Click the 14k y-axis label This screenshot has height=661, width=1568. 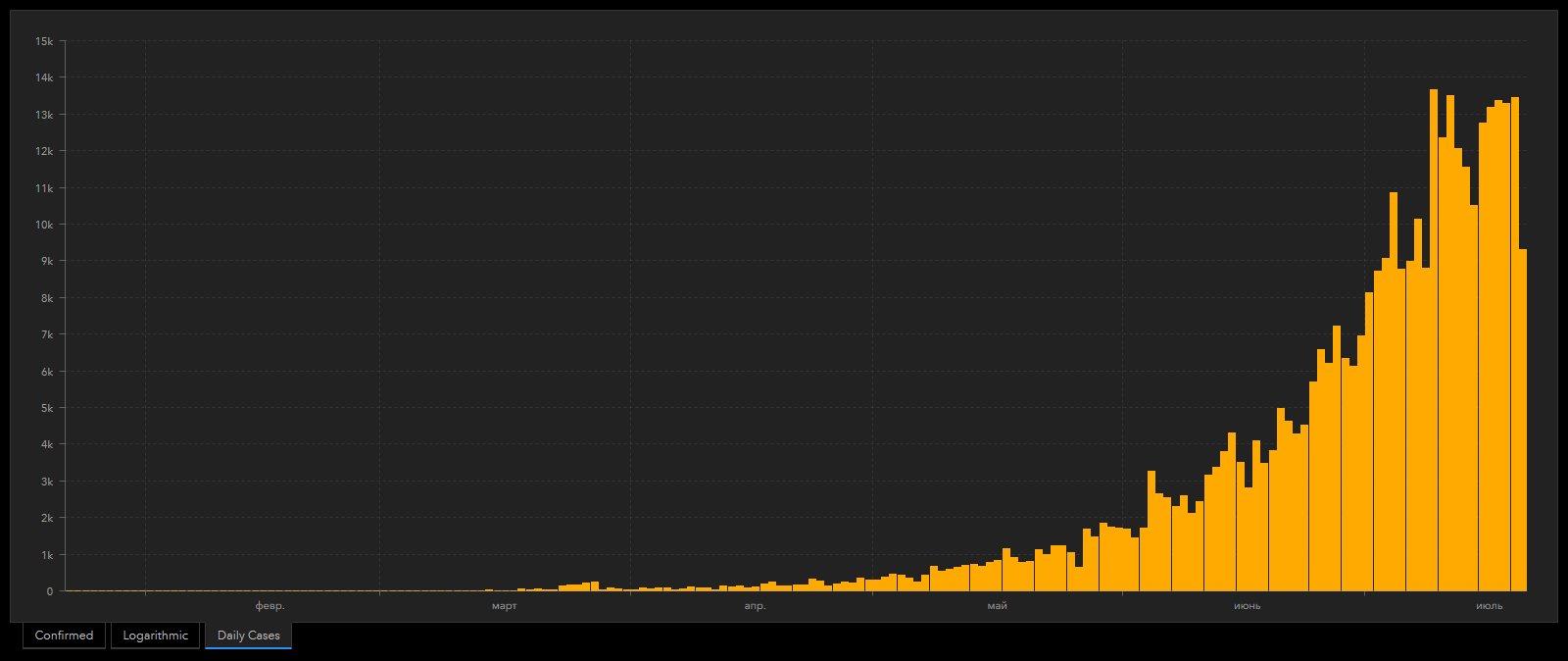pos(44,77)
